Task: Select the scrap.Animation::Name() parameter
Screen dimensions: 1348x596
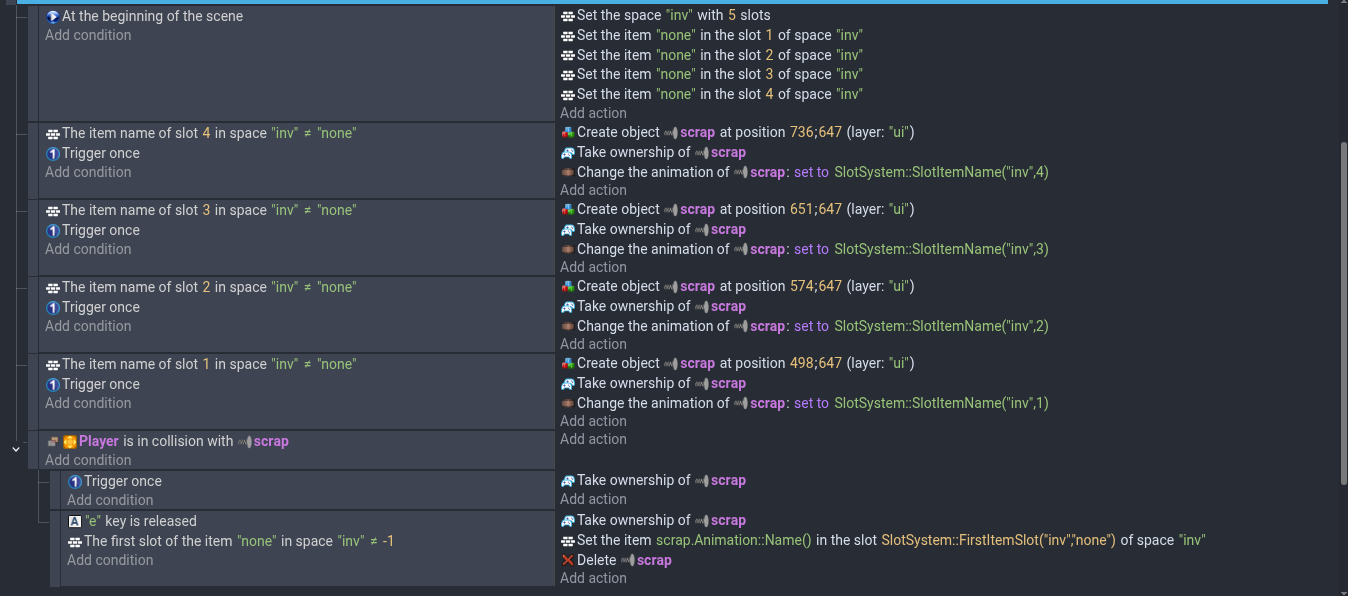Action: 733,540
